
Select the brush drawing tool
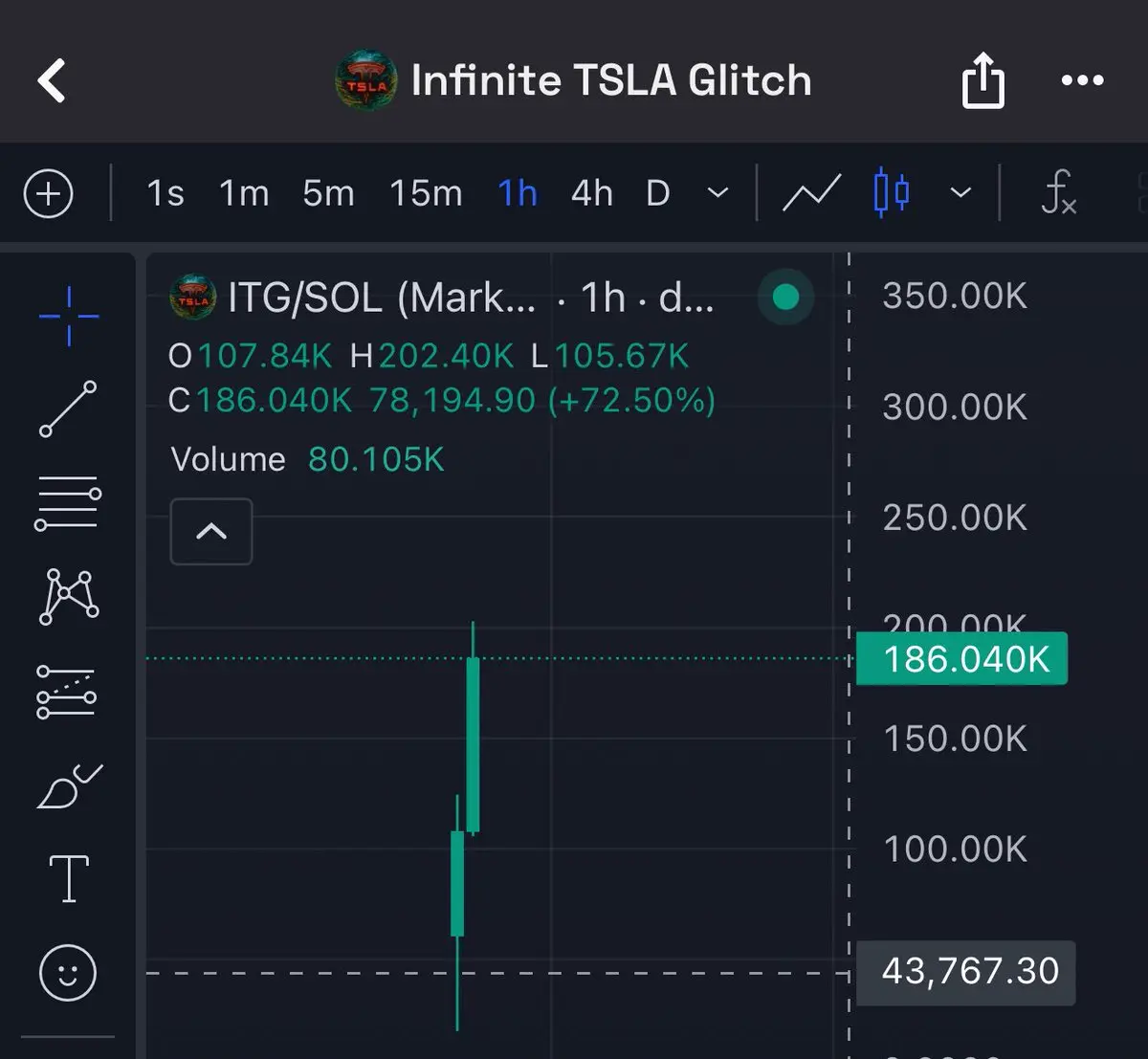70,786
